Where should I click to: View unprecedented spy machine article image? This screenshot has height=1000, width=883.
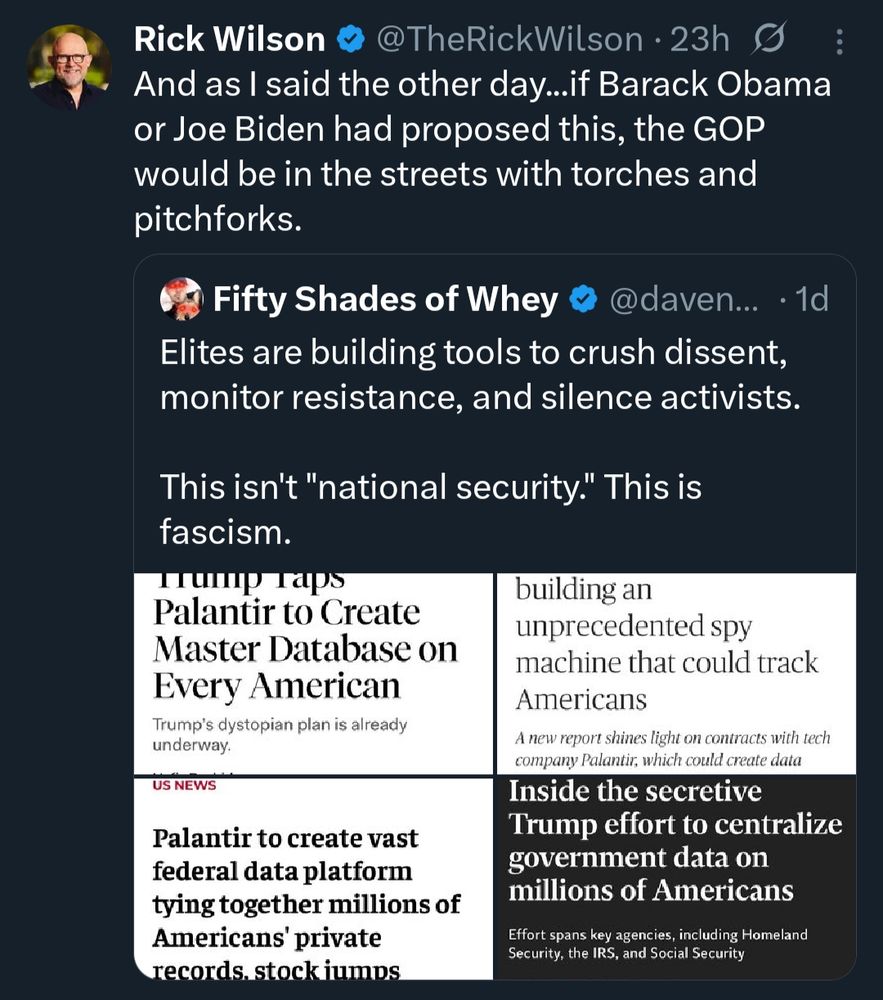tap(676, 673)
